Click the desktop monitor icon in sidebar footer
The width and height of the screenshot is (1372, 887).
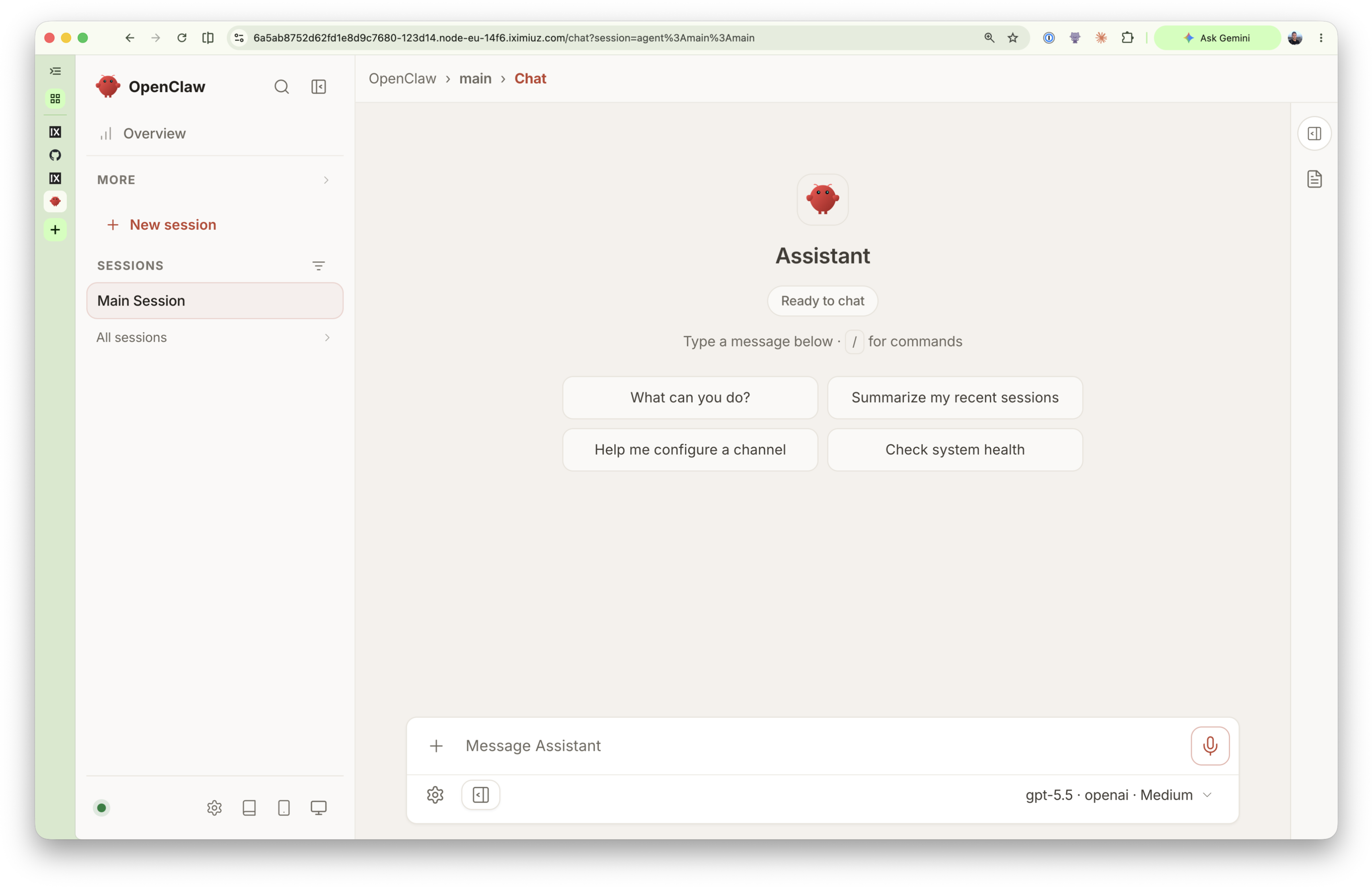pyautogui.click(x=319, y=807)
